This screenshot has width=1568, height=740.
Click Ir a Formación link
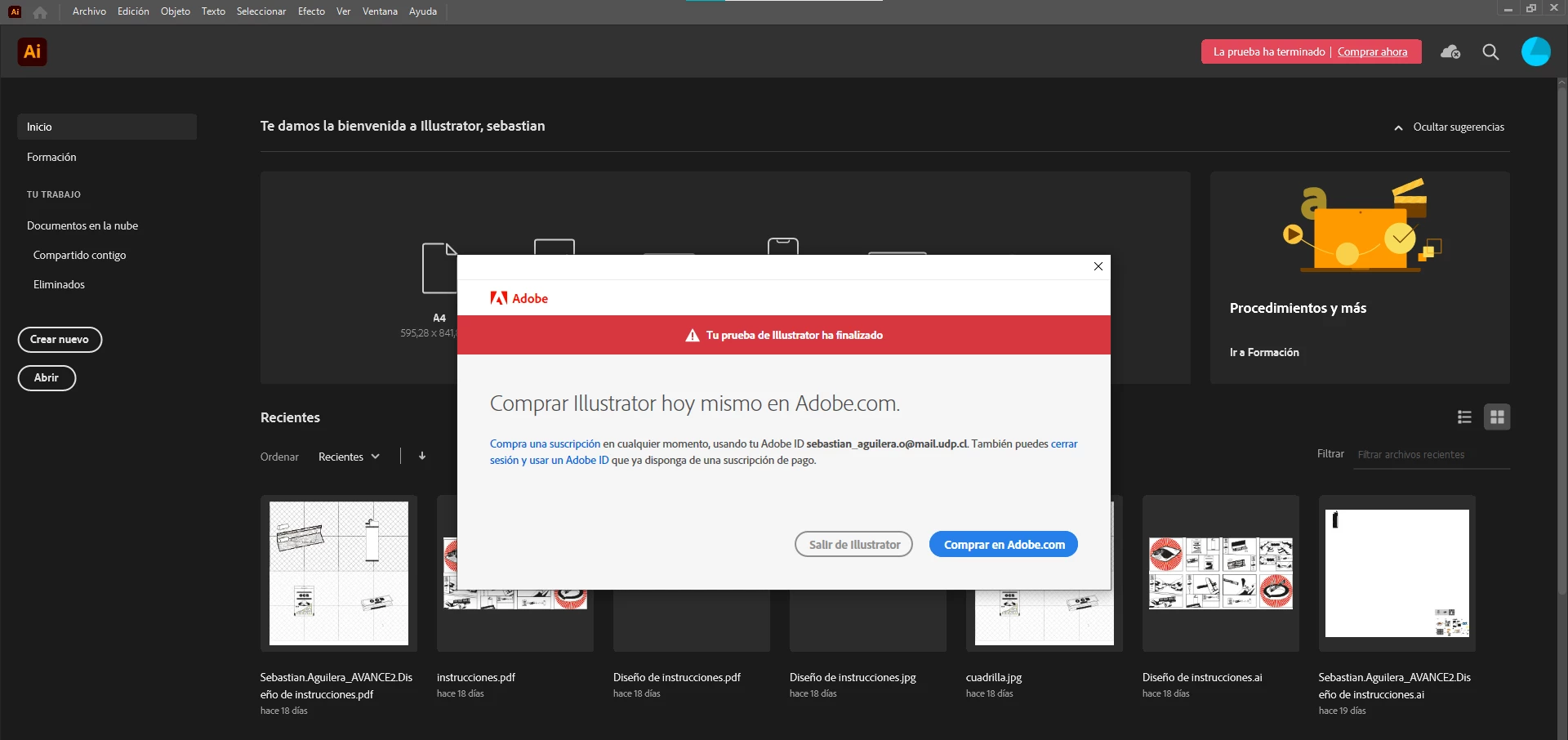(x=1264, y=353)
